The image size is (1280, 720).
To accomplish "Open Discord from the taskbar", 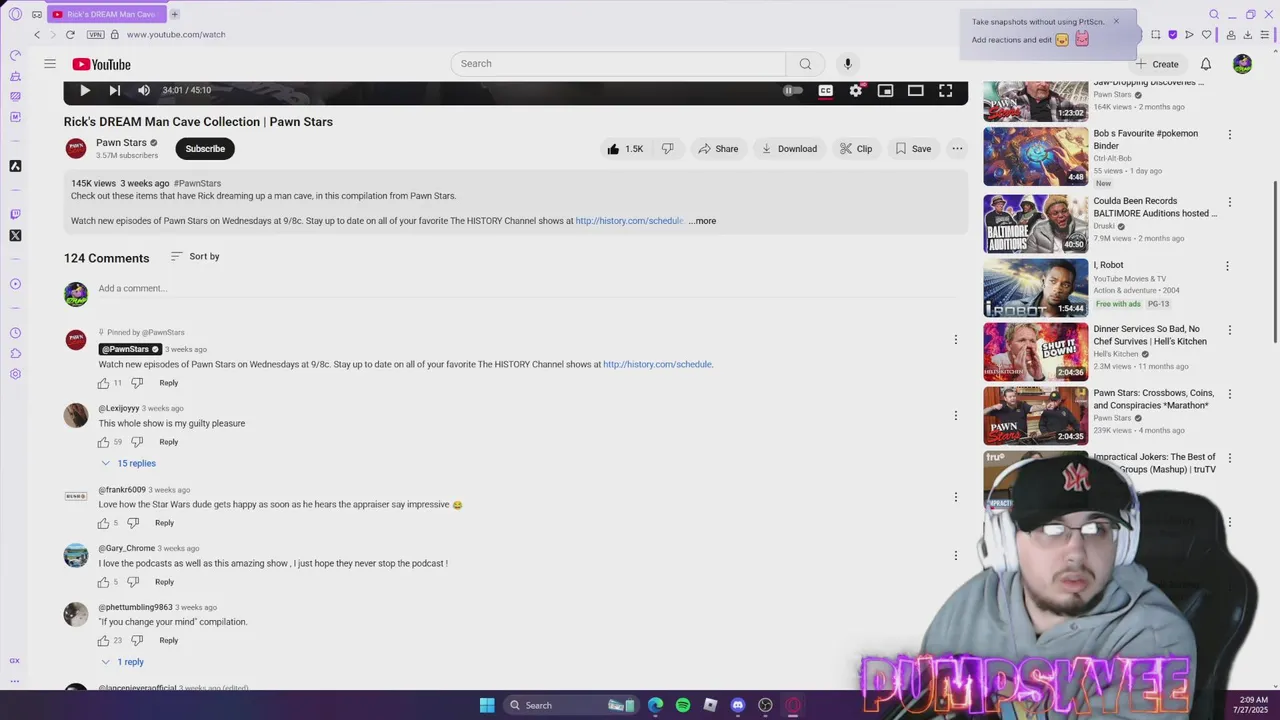I will click(x=738, y=705).
